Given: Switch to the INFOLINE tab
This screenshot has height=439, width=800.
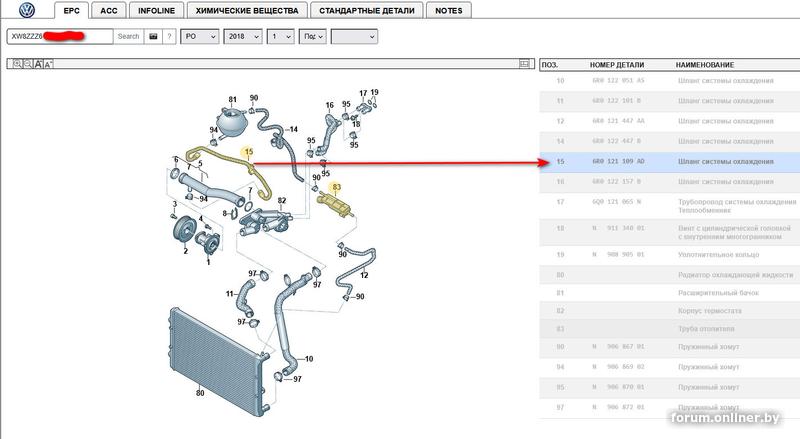Looking at the screenshot, I should (x=156, y=10).
